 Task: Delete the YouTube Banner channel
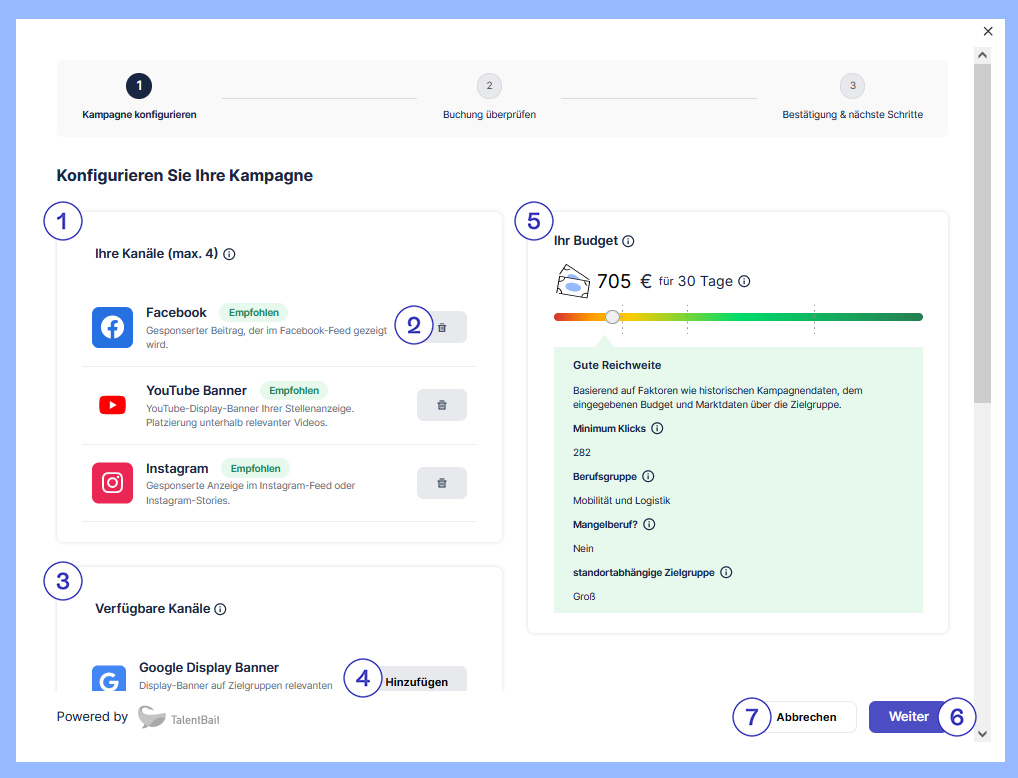(442, 405)
